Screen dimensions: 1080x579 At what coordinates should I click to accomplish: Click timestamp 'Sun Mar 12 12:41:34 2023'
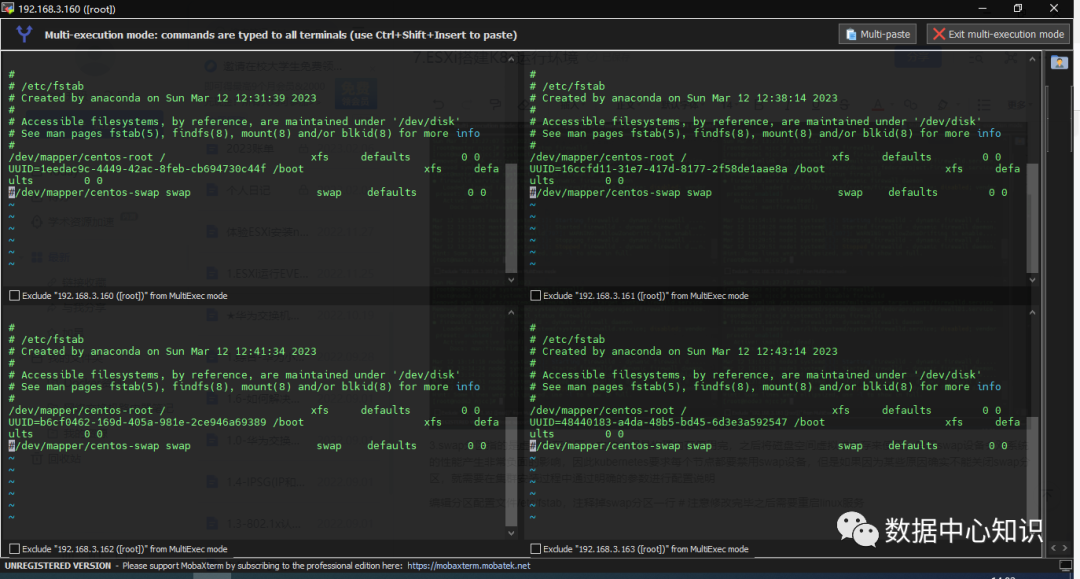point(241,352)
